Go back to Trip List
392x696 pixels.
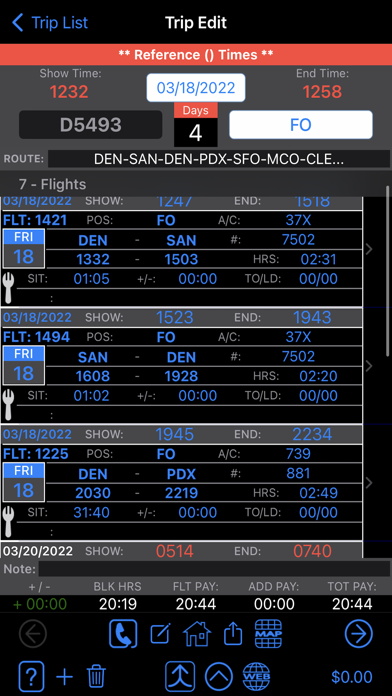(50, 22)
